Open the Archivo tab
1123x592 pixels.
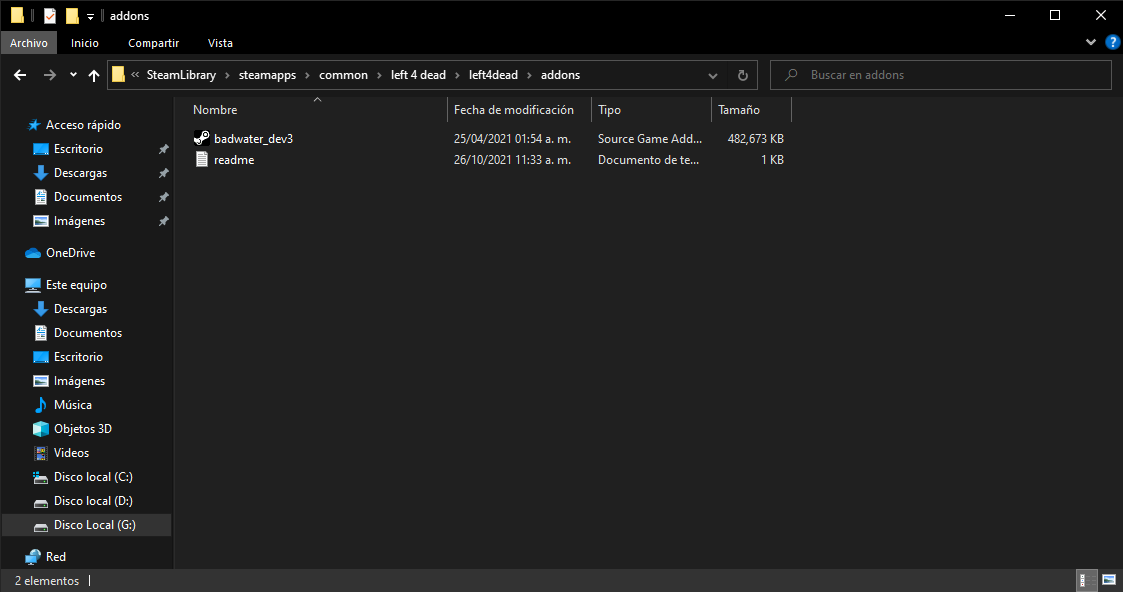click(29, 43)
